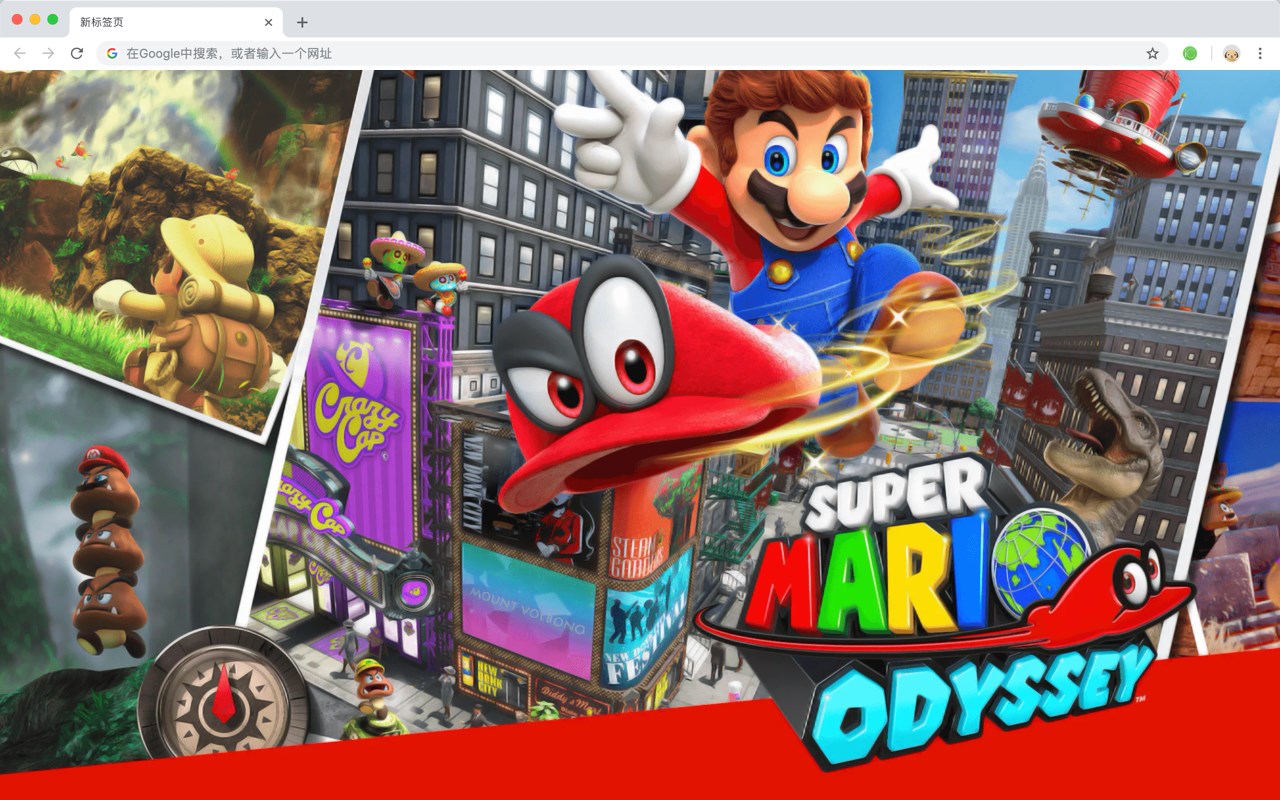Screen dimensions: 1280x800
Task: Click the Google logo in the address bar
Action: (x=112, y=53)
